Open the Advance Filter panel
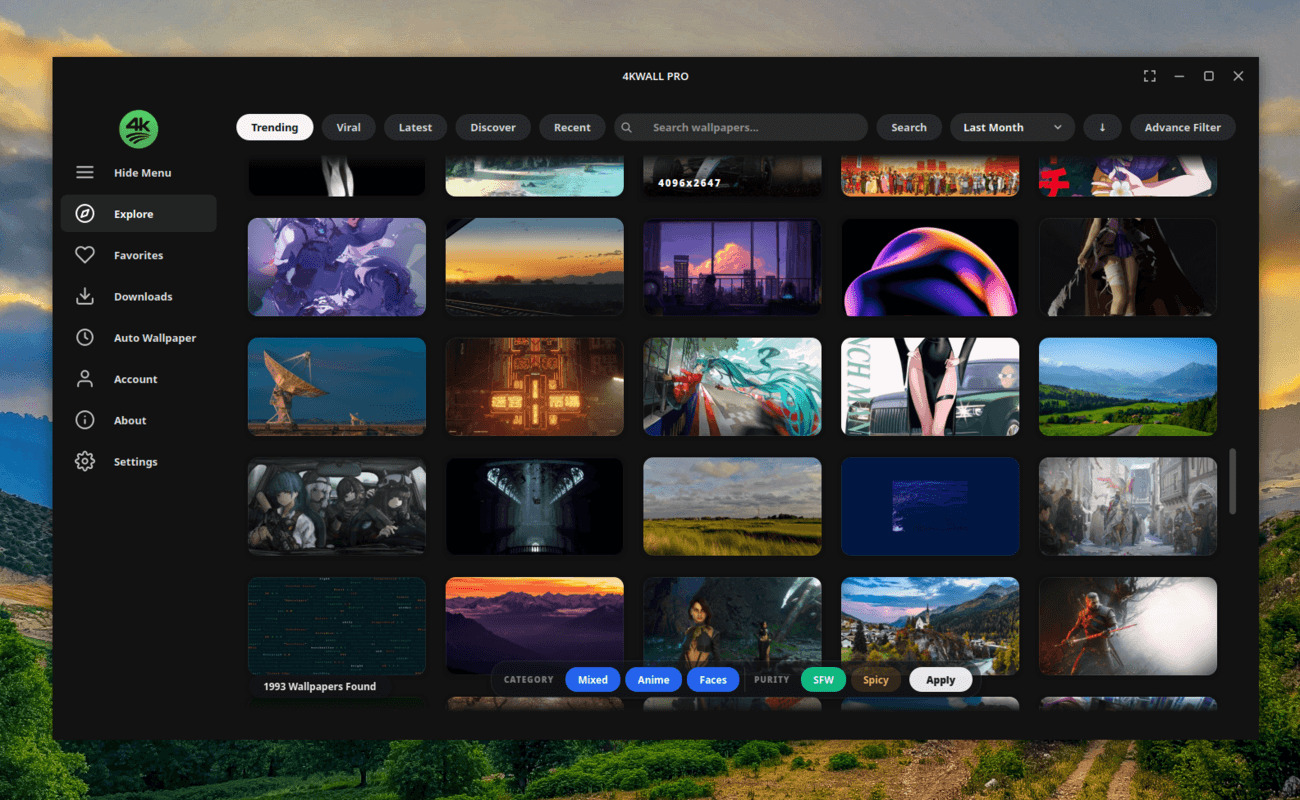 pos(1183,127)
